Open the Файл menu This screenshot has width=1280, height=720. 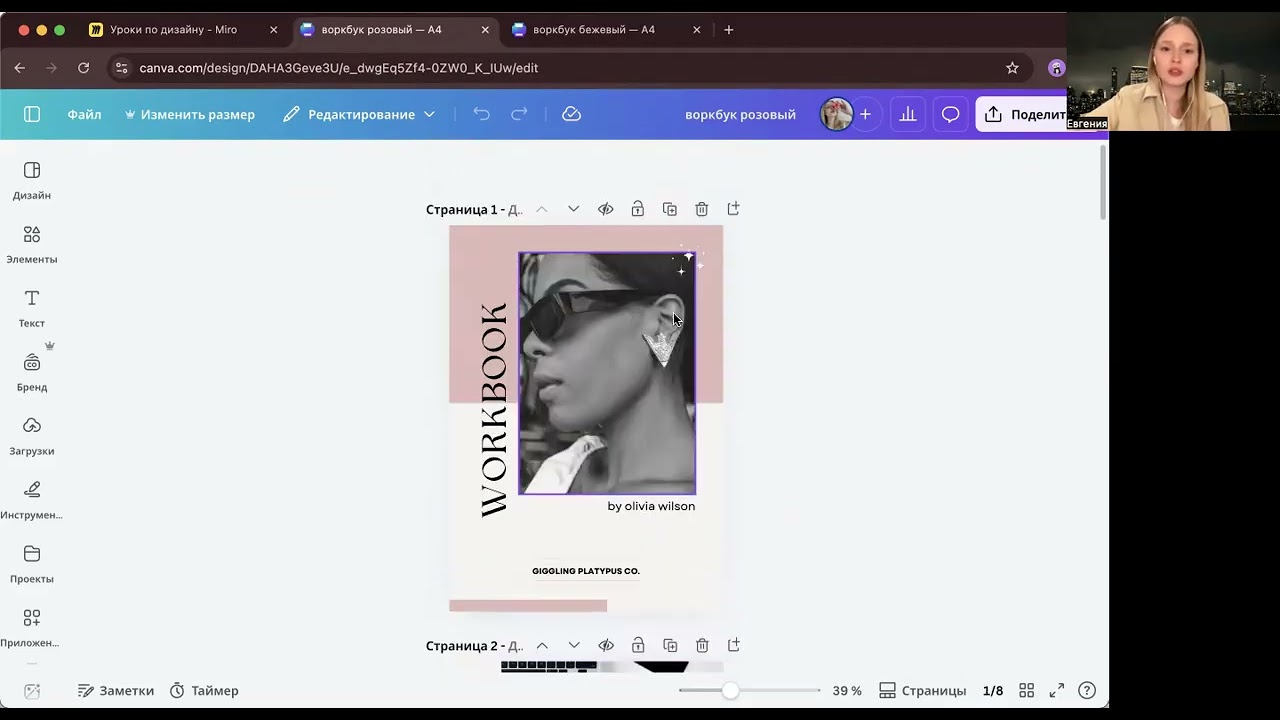(x=84, y=114)
